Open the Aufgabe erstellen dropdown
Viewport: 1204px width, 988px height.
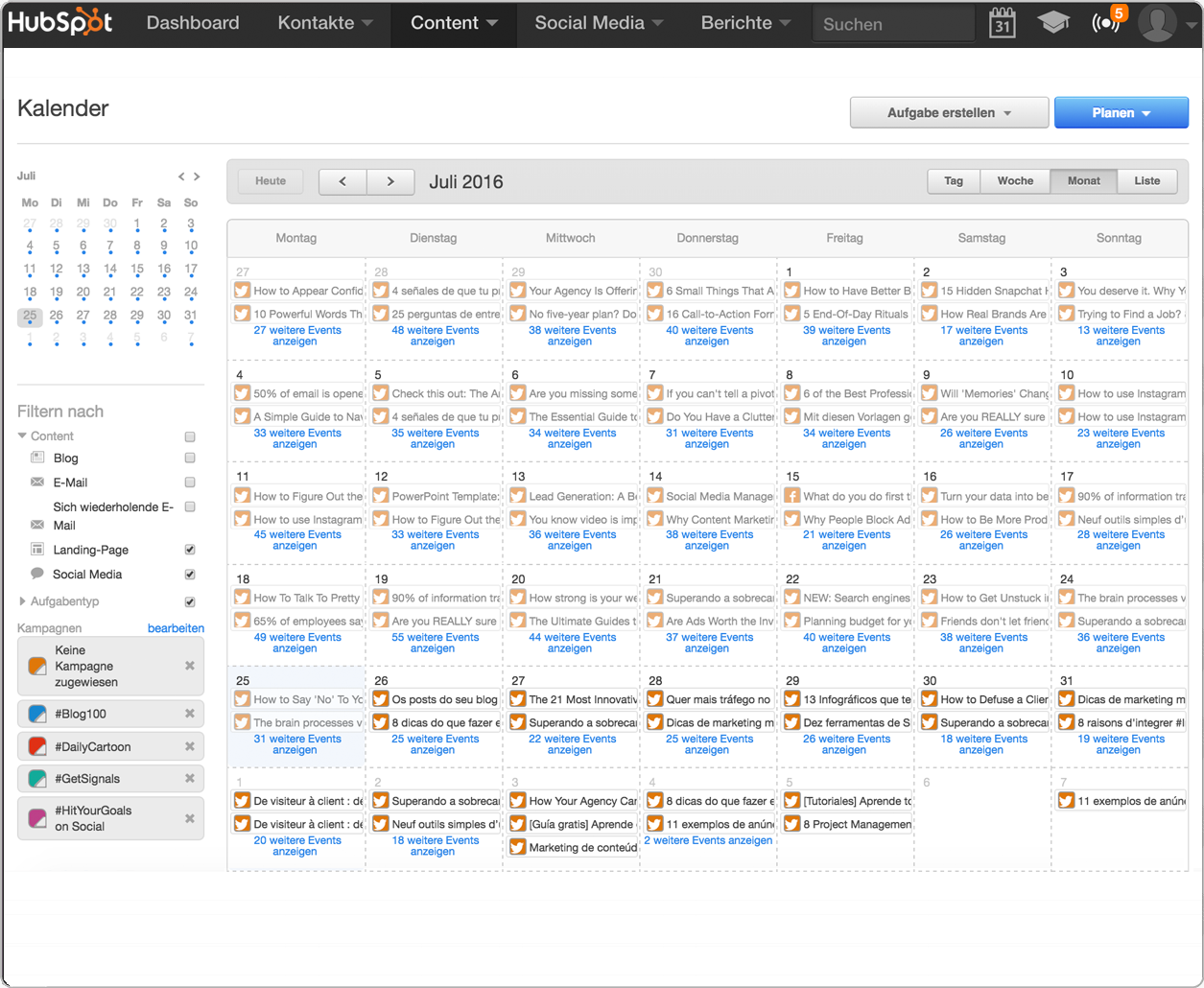pyautogui.click(x=949, y=113)
